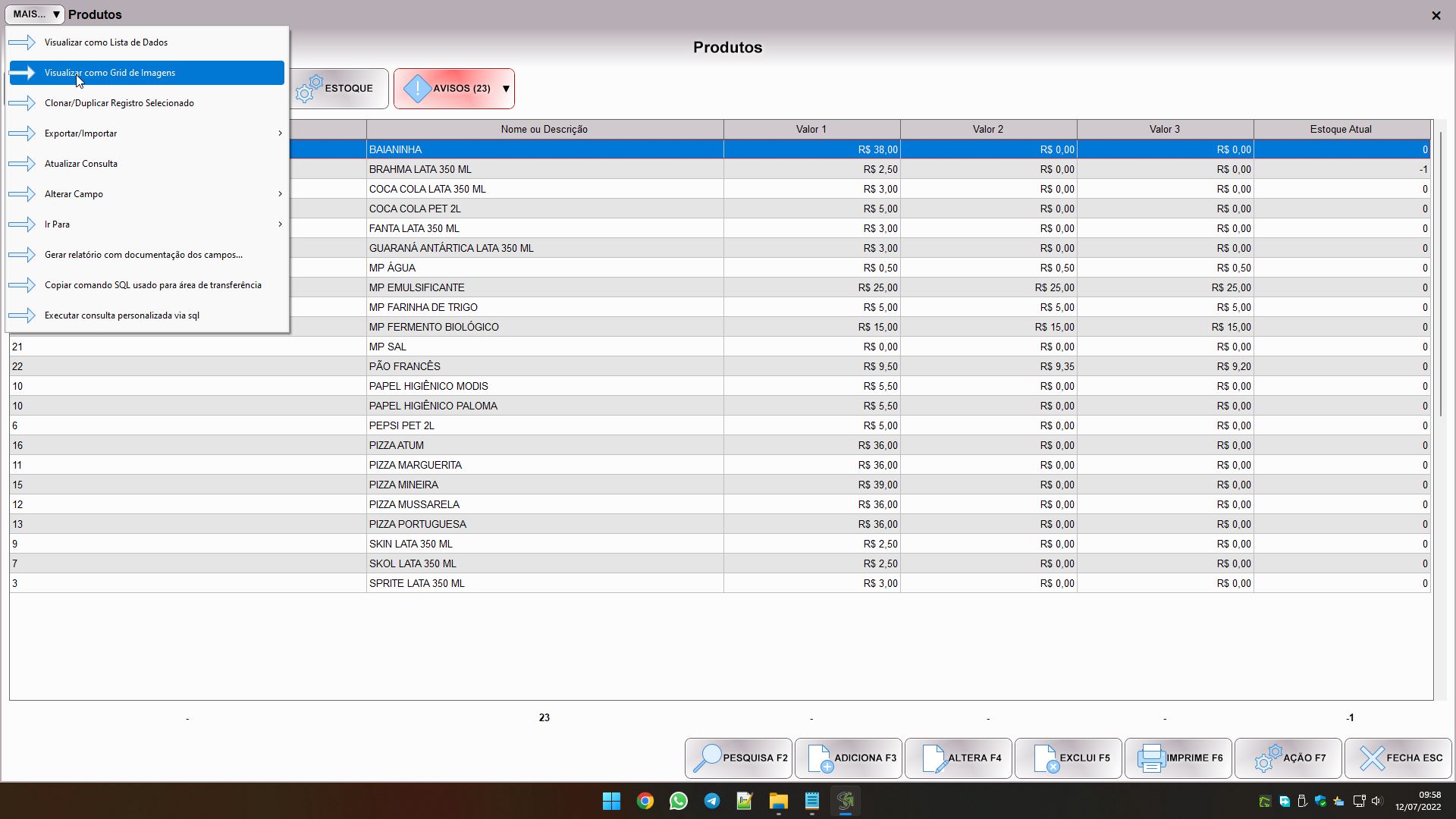Select Visualizar como Lista de Dados
The height and width of the screenshot is (819, 1456).
(106, 42)
